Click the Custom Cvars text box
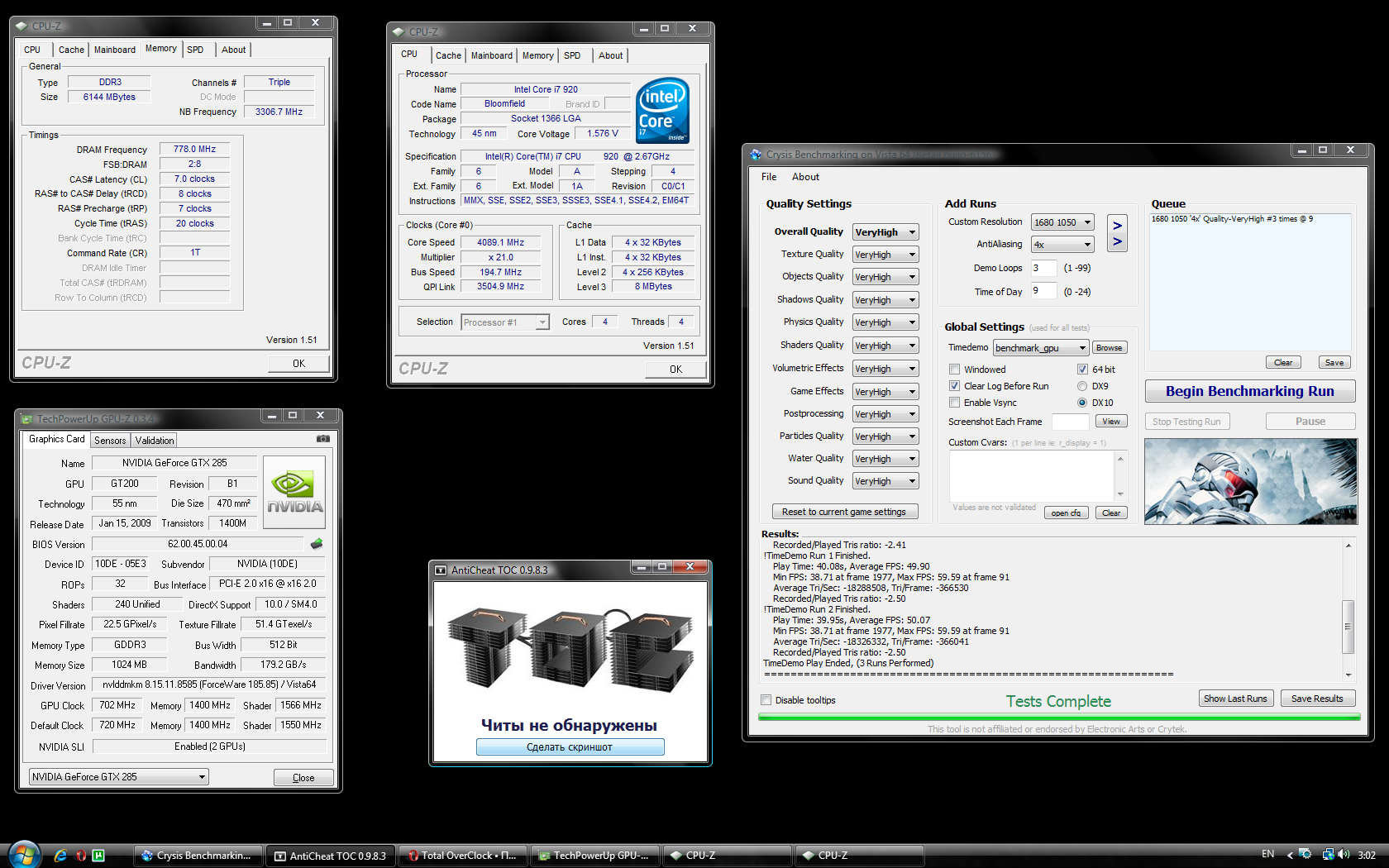Image resolution: width=1389 pixels, height=868 pixels. [x=1038, y=475]
